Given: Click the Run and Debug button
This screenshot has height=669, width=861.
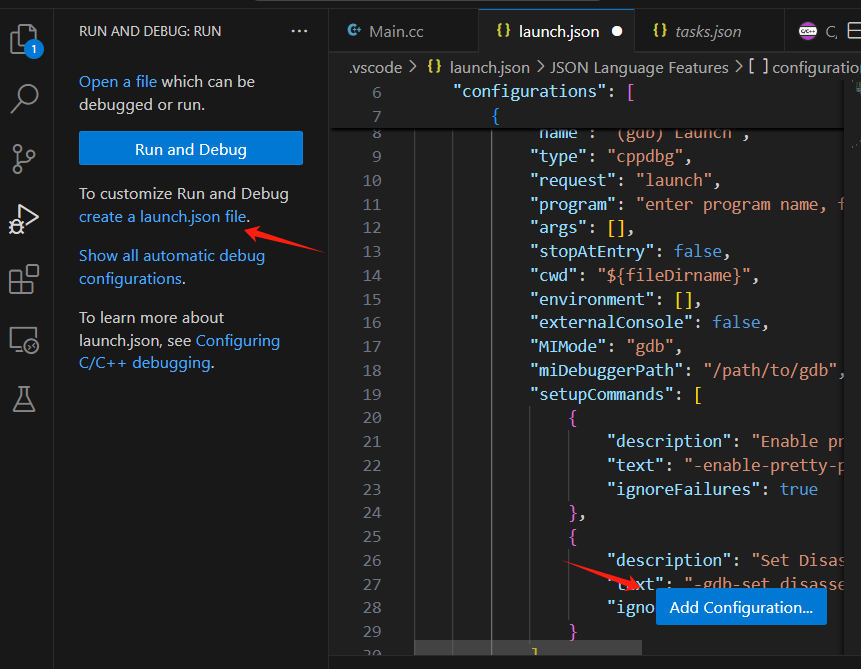Looking at the screenshot, I should click(191, 148).
